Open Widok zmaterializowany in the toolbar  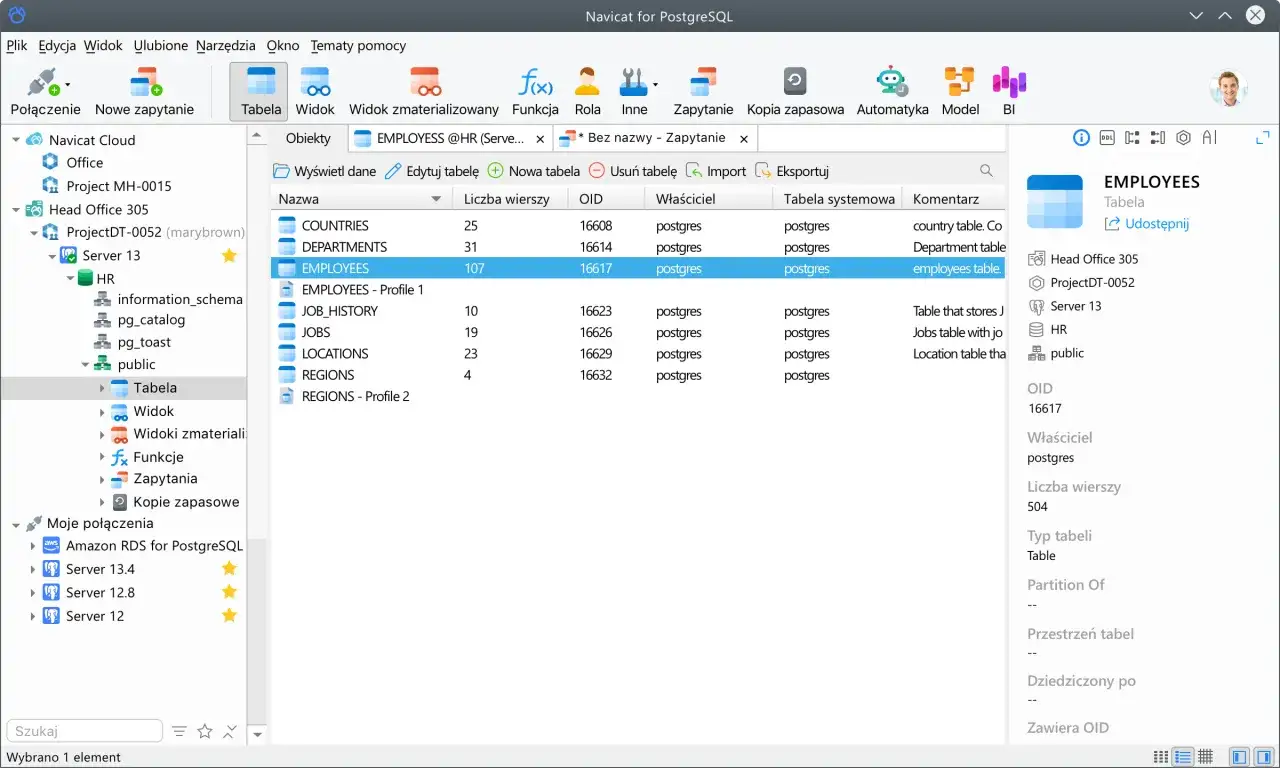click(x=424, y=83)
